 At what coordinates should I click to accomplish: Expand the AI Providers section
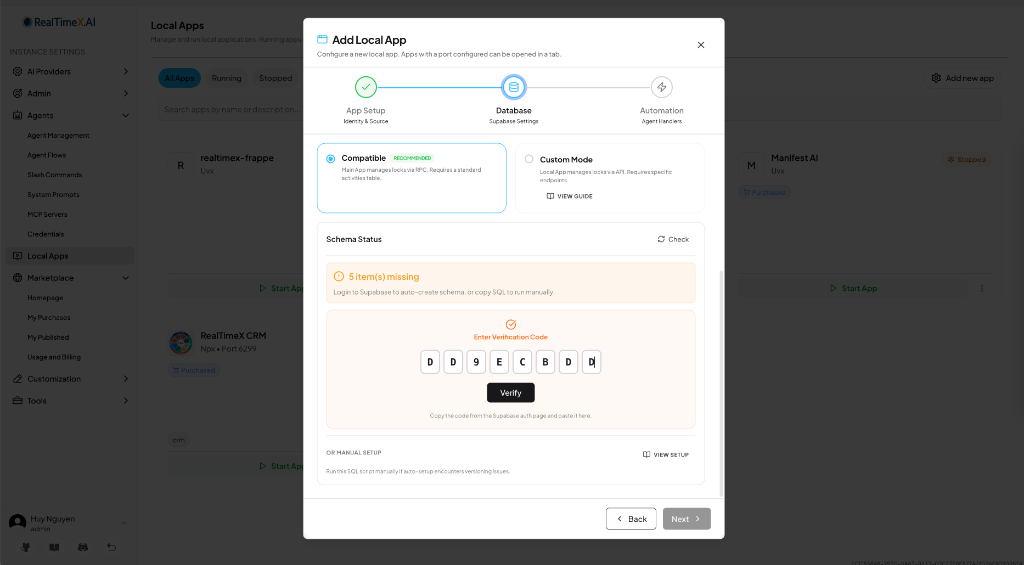tap(126, 71)
